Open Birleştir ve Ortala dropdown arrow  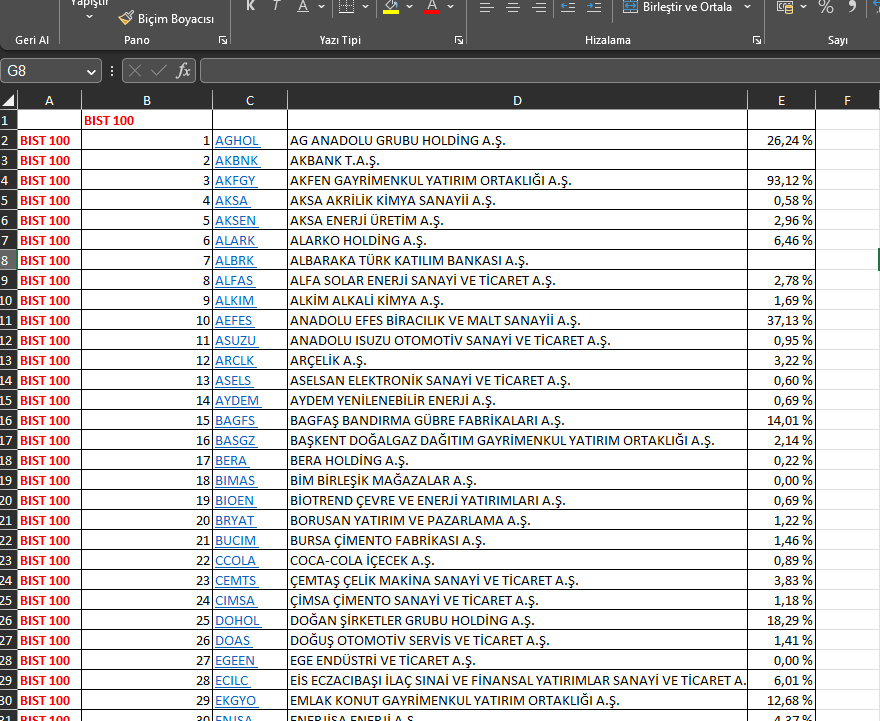pos(747,7)
